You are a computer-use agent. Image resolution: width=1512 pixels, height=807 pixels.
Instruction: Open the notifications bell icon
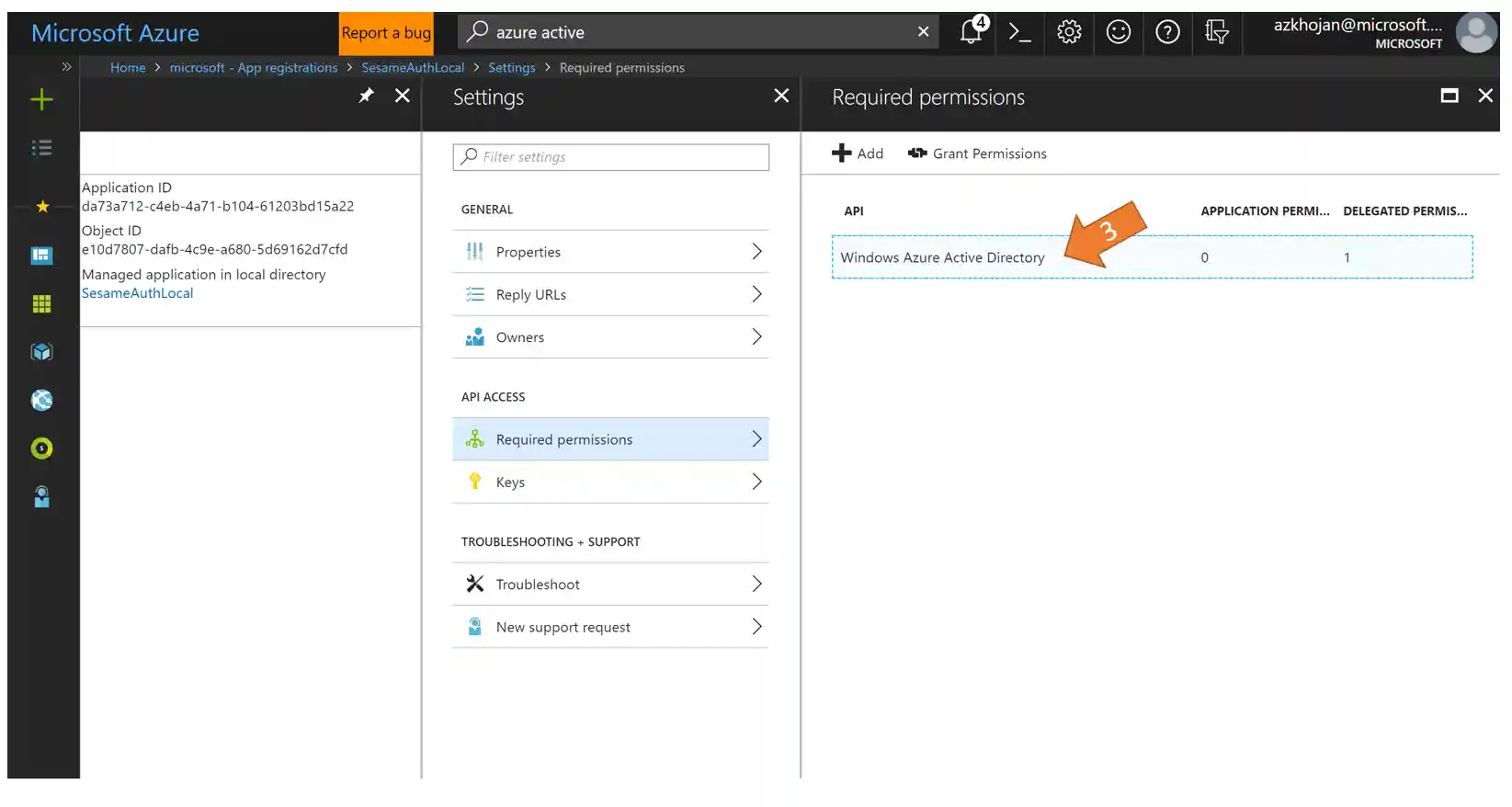coord(972,32)
